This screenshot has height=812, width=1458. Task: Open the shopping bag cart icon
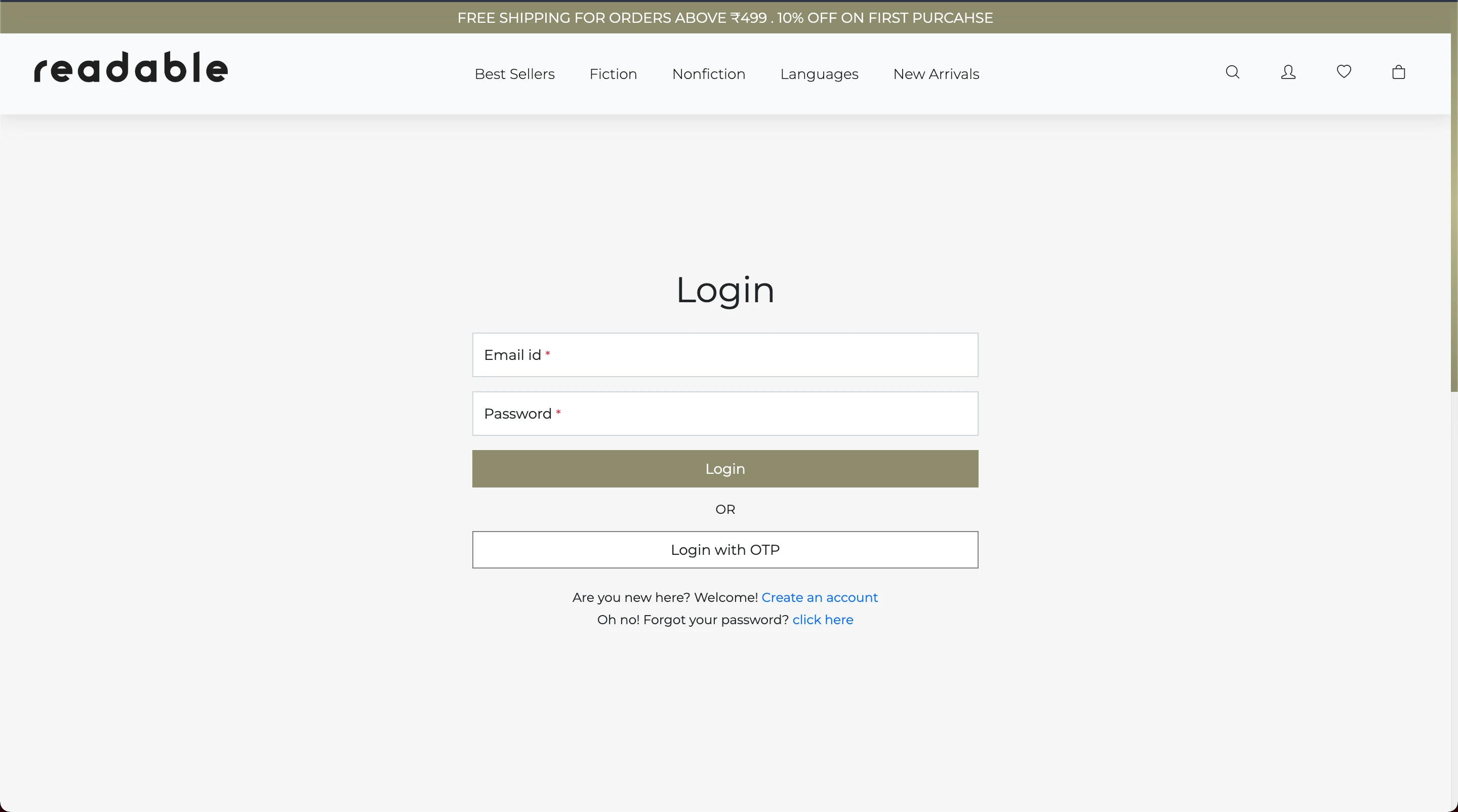click(1399, 72)
